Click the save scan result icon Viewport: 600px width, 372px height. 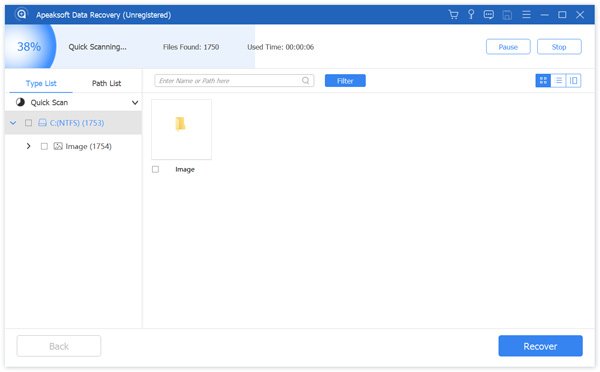[x=507, y=15]
